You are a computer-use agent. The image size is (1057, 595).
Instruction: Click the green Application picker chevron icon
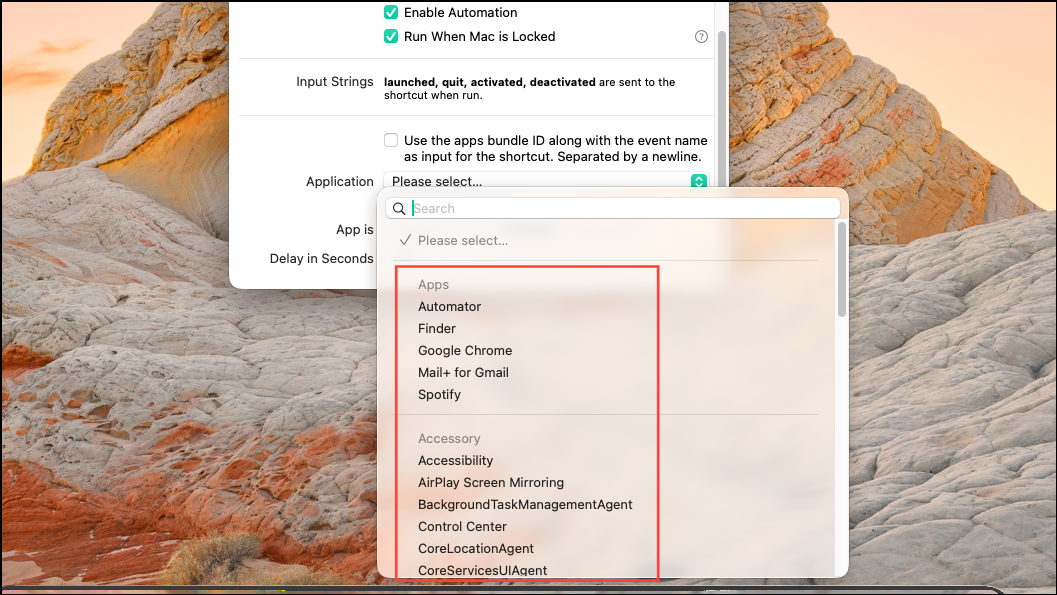coord(698,181)
